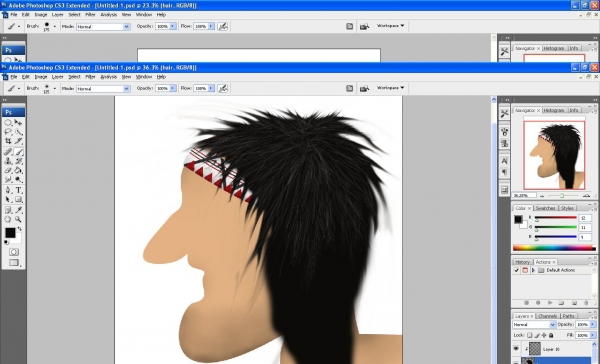Image resolution: width=600 pixels, height=364 pixels.
Task: Select the Eyedropper tool
Action: [x=18, y=210]
